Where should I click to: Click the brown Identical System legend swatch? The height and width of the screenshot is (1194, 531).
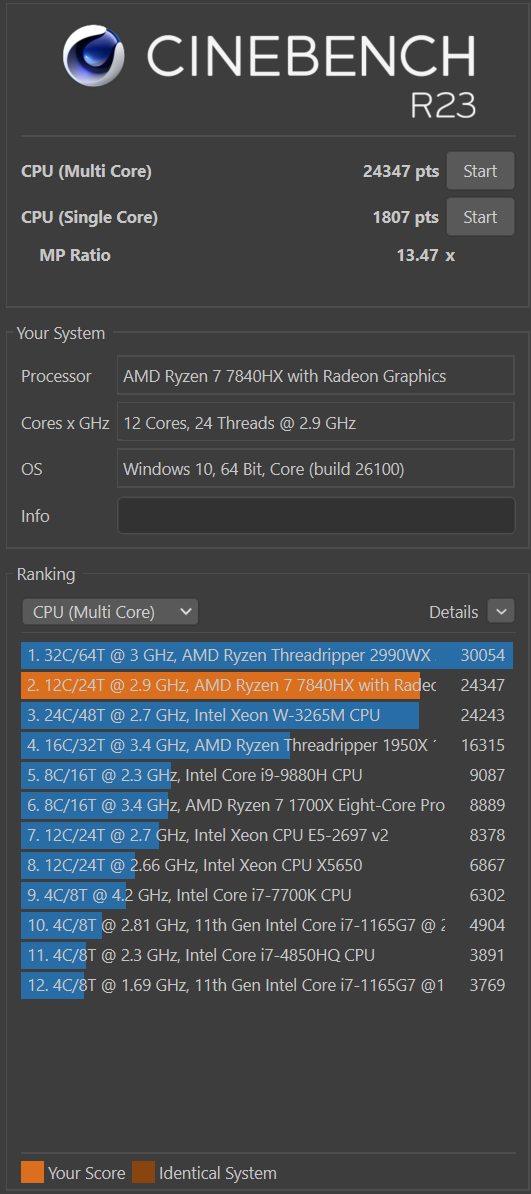(143, 1173)
